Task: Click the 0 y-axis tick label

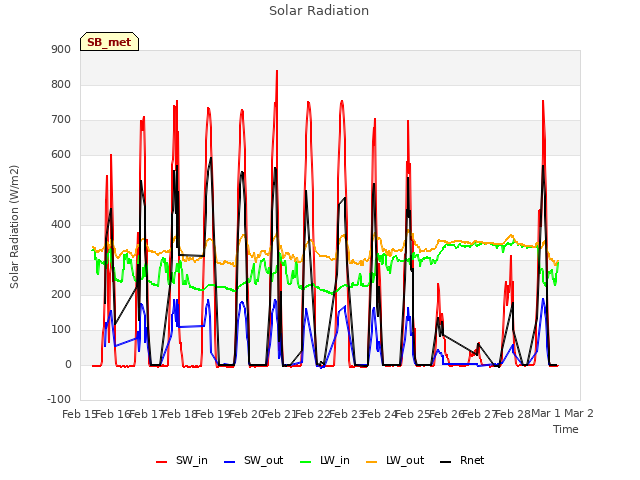Action: coord(68,364)
